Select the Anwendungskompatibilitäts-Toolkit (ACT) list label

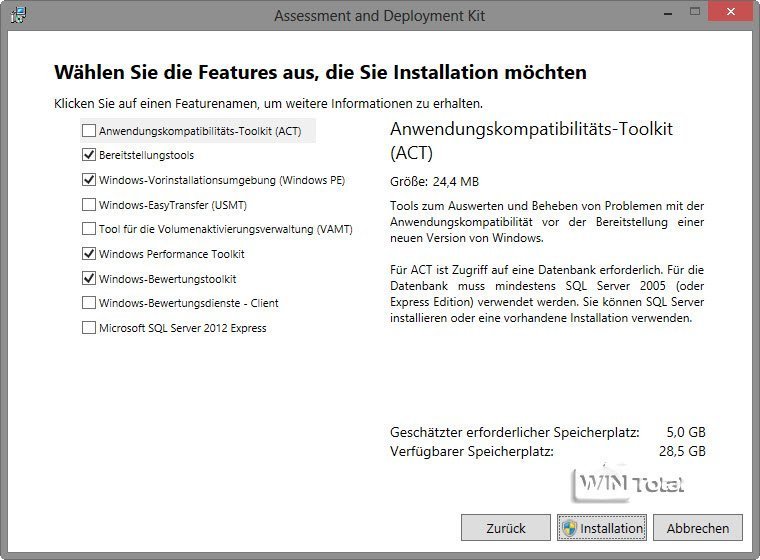[200, 131]
